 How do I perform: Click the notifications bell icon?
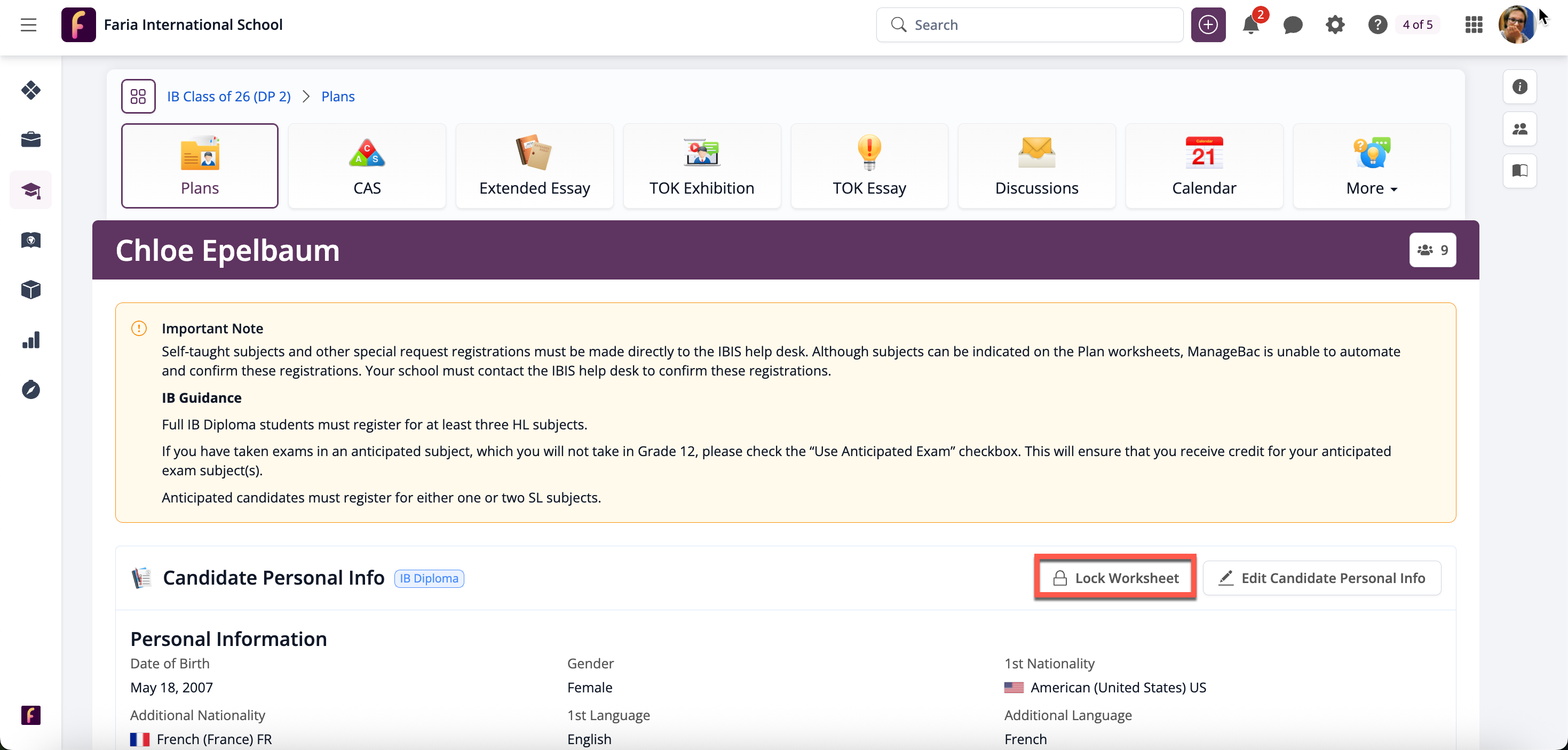pos(1250,25)
